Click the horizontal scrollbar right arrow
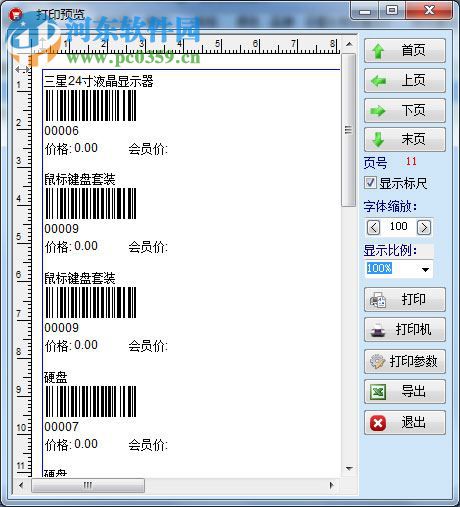 [x=332, y=485]
